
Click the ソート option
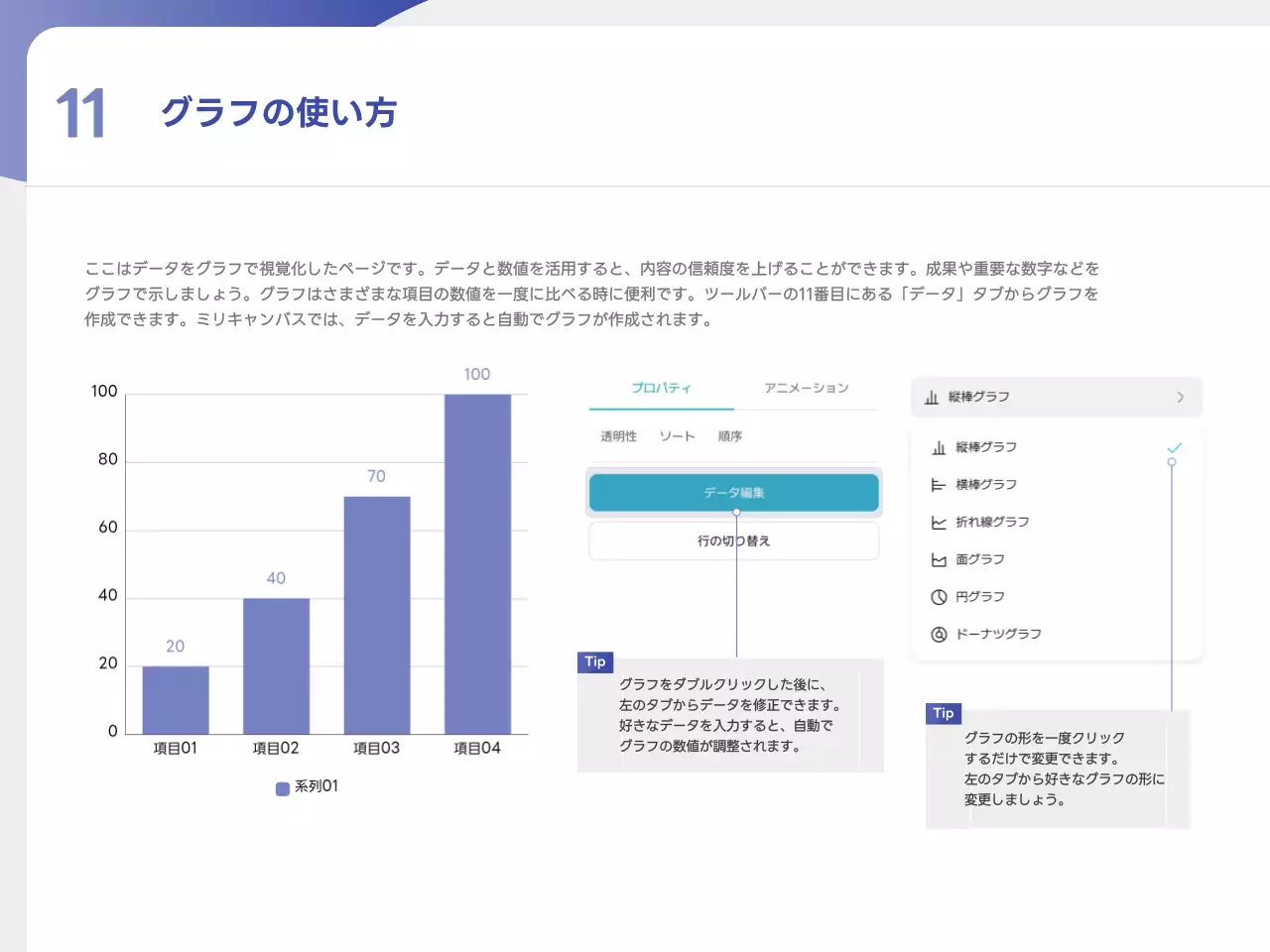click(677, 436)
